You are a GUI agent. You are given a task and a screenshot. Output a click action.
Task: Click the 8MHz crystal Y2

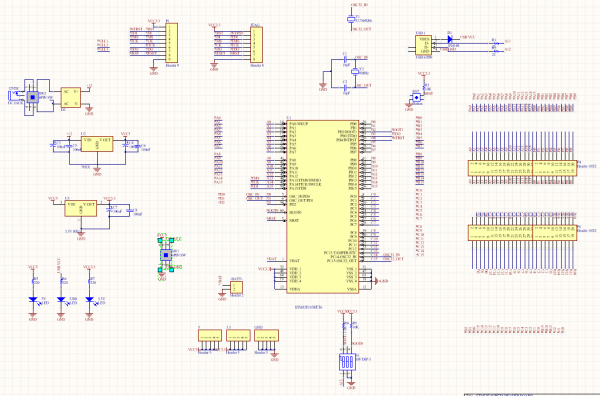(355, 71)
